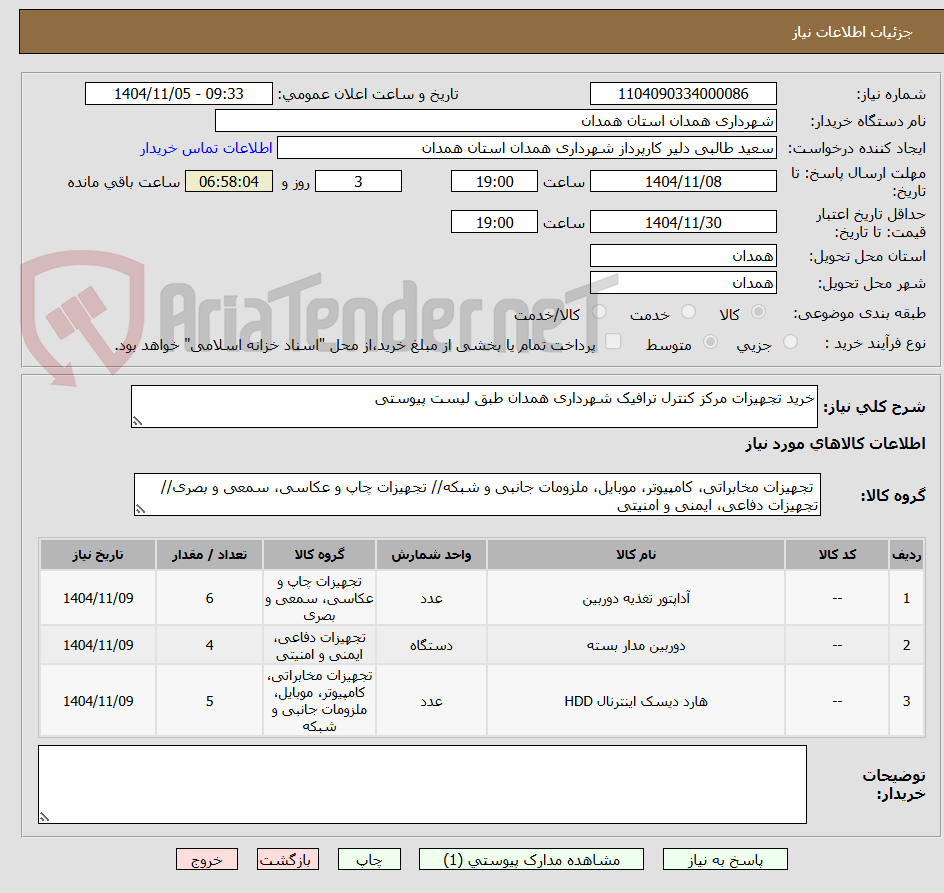Click the دوربین مدار بسته item name
Image resolution: width=944 pixels, height=893 pixels.
[x=636, y=646]
